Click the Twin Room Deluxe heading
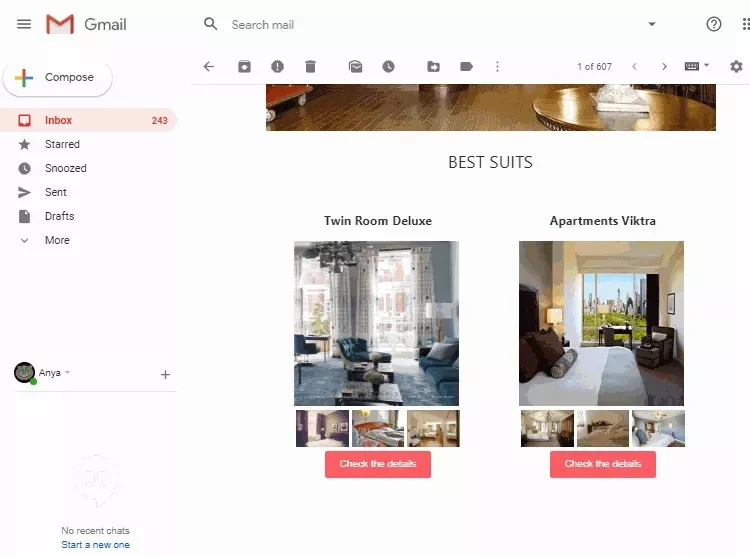This screenshot has width=750, height=555. tap(378, 221)
